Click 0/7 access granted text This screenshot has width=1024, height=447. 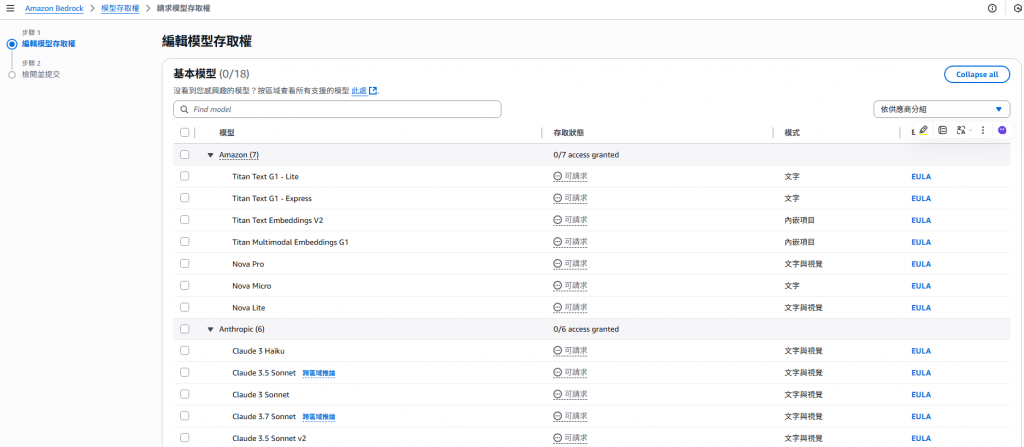pos(586,155)
